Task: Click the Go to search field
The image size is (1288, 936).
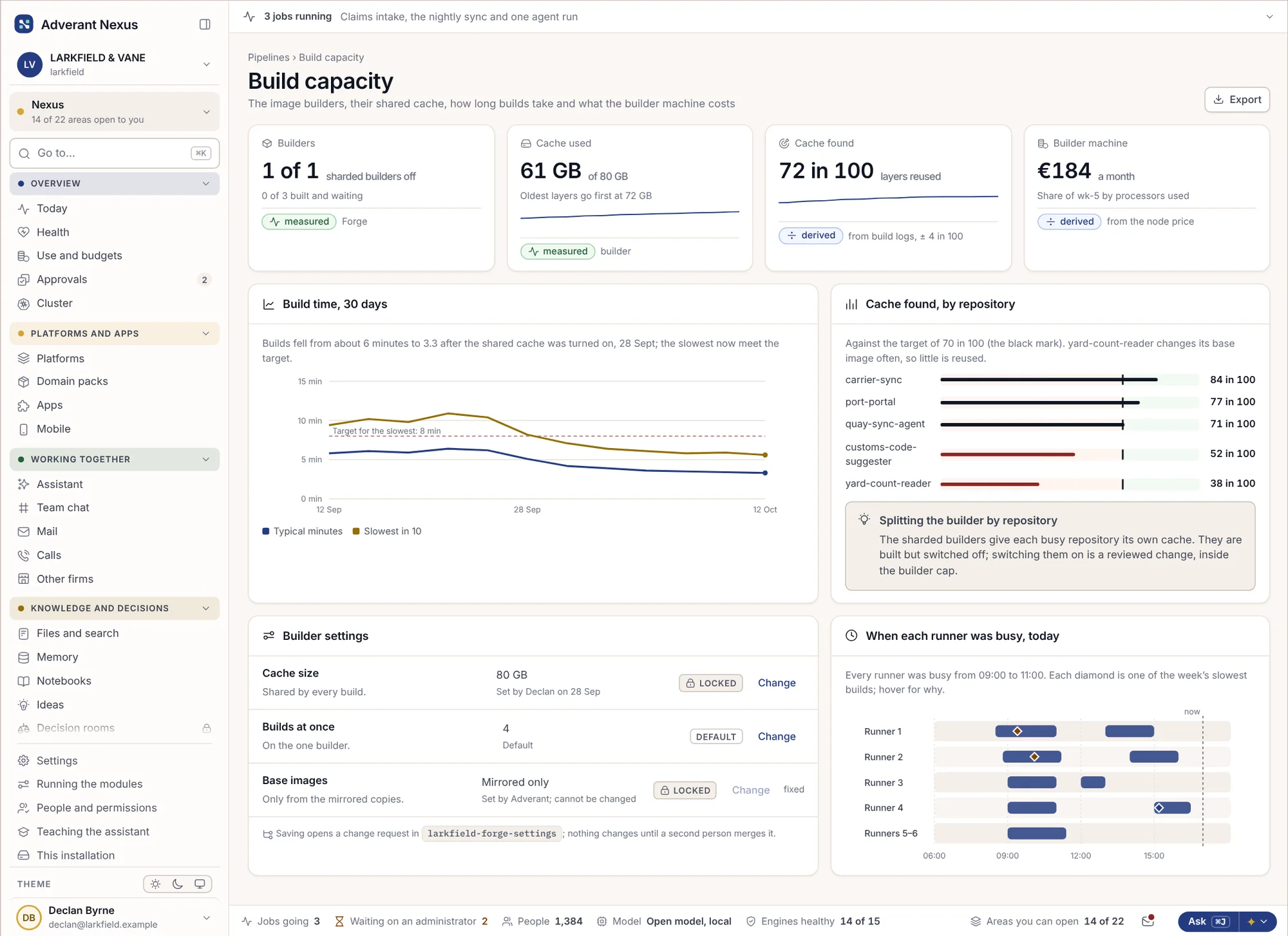Action: point(115,153)
